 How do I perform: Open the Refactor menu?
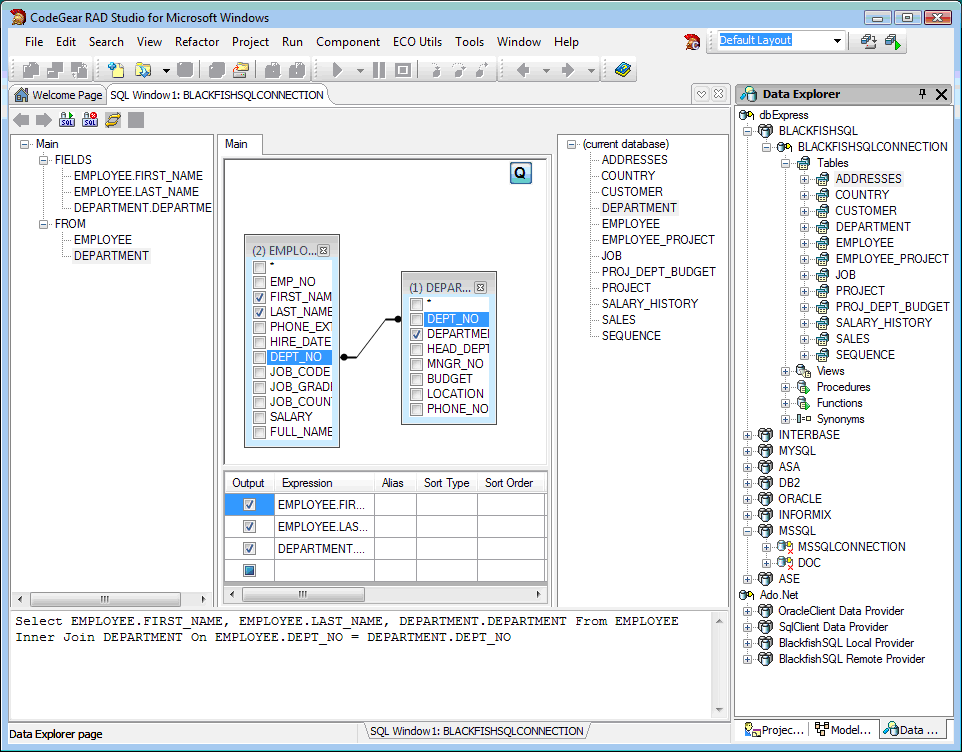[x=197, y=42]
